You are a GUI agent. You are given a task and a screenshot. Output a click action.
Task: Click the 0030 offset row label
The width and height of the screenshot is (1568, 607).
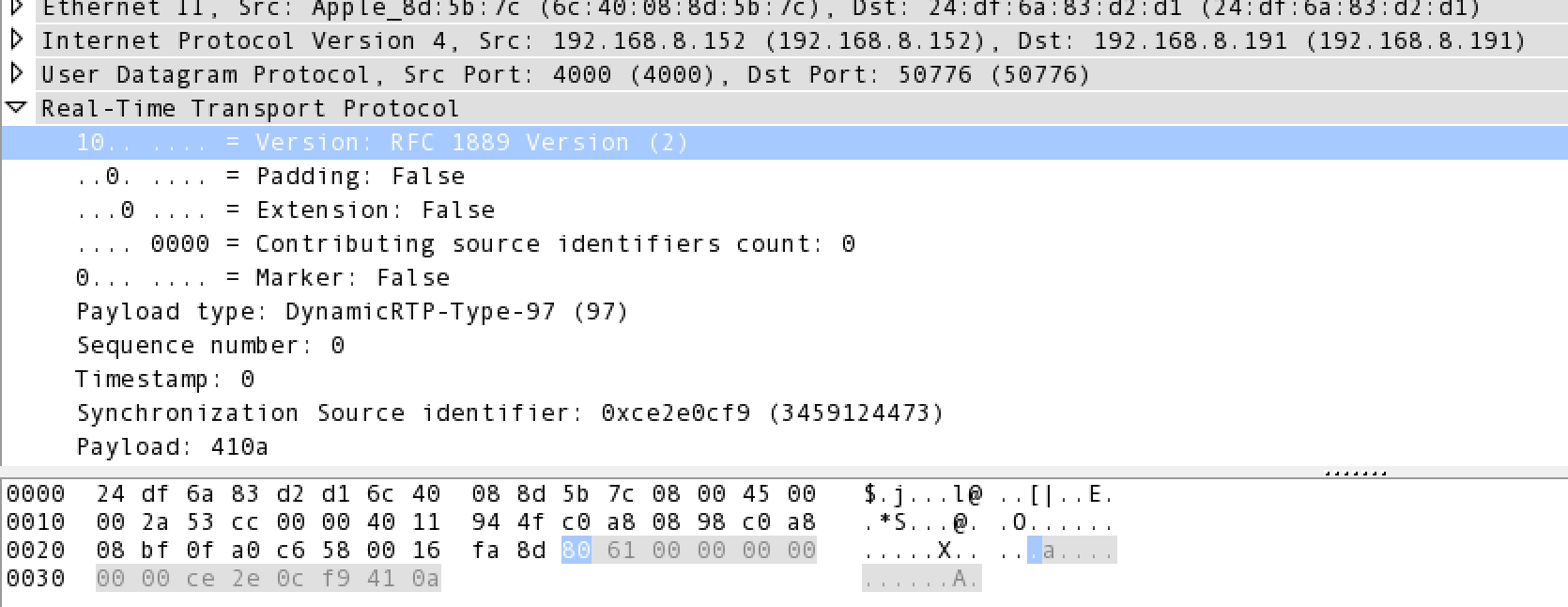coord(36,578)
